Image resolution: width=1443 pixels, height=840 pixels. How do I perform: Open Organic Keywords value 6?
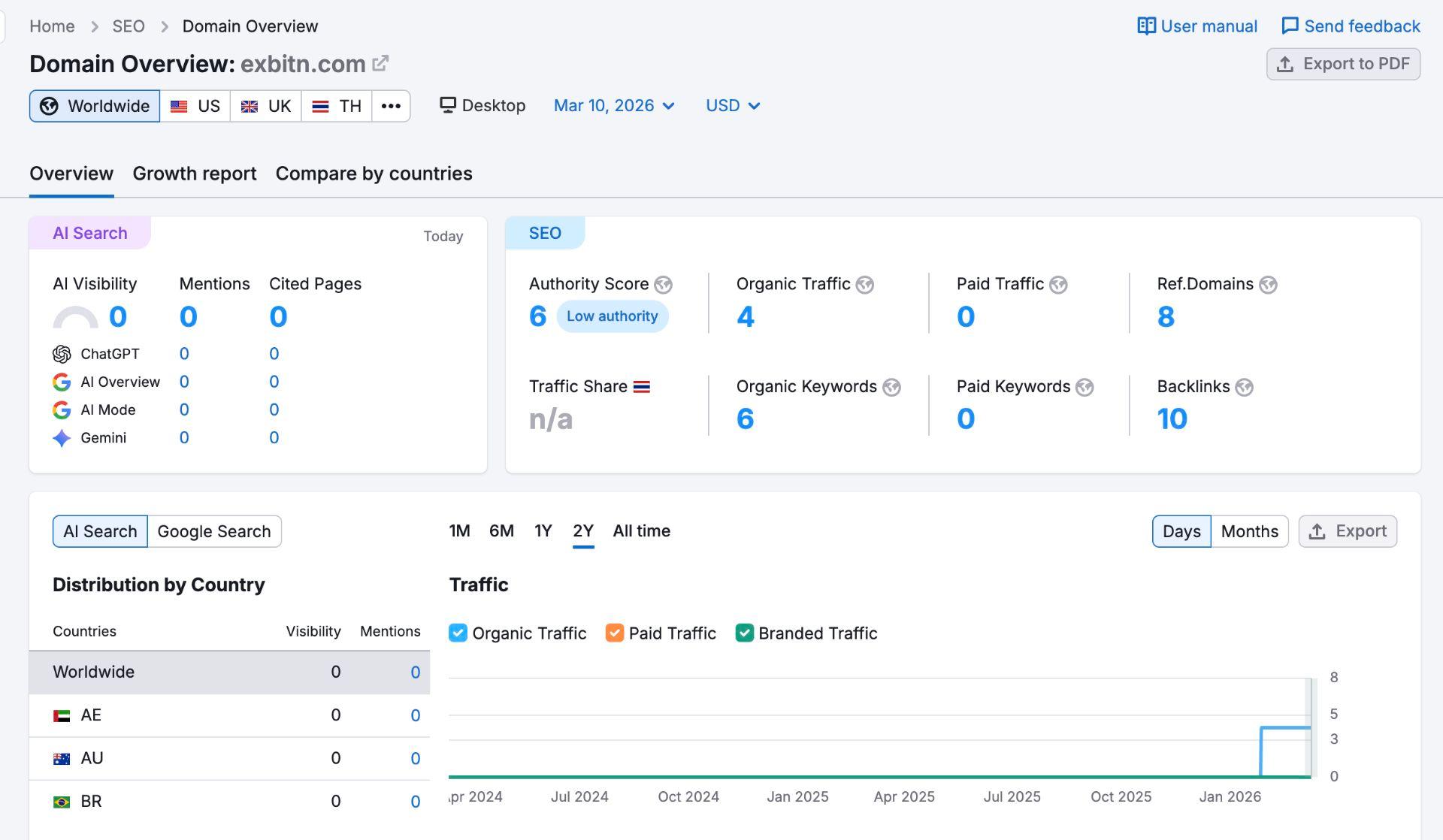pos(745,418)
